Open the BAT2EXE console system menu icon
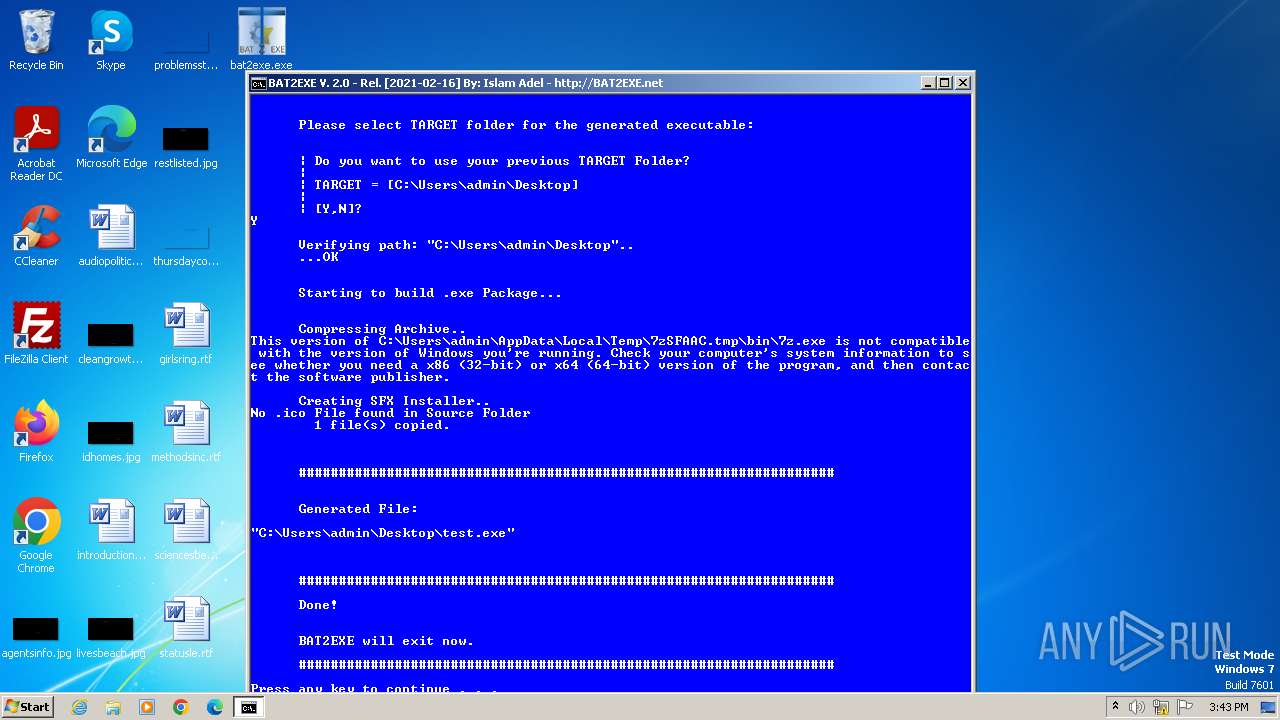1280x720 pixels. [258, 83]
